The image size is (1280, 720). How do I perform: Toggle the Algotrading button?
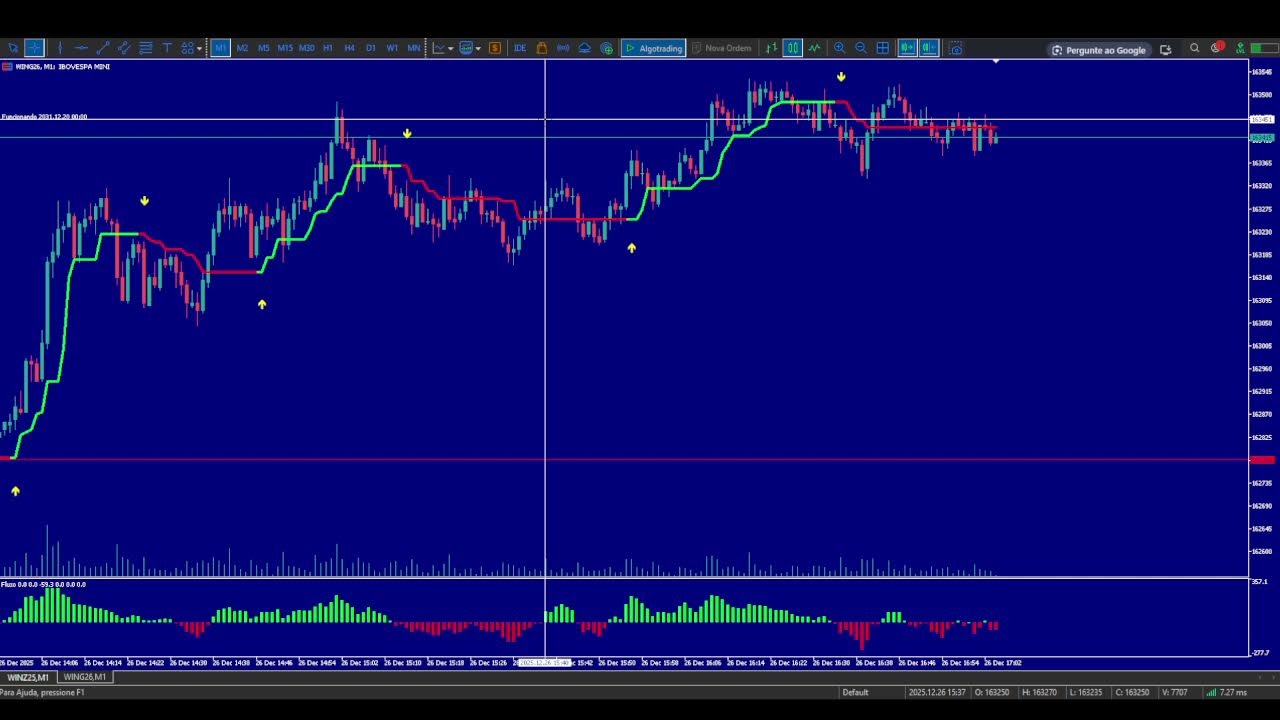(x=654, y=48)
